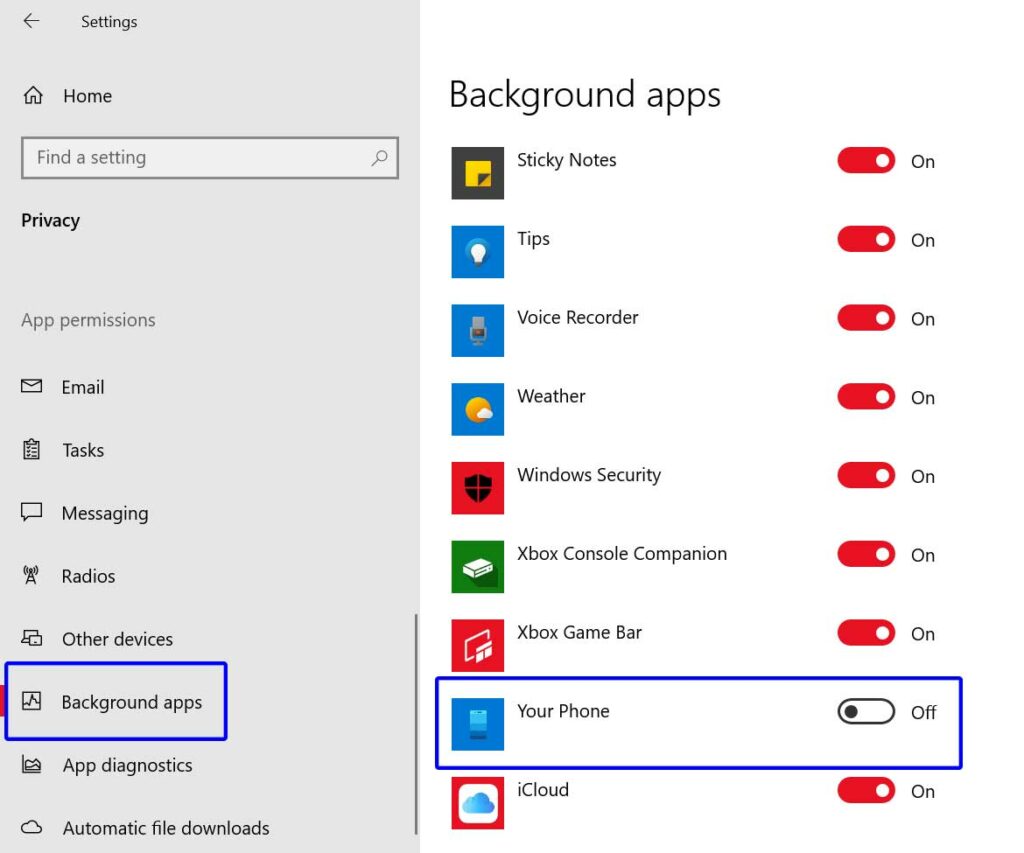Viewport: 1024px width, 853px height.
Task: Click the Background apps sidebar icon
Action: (31, 701)
